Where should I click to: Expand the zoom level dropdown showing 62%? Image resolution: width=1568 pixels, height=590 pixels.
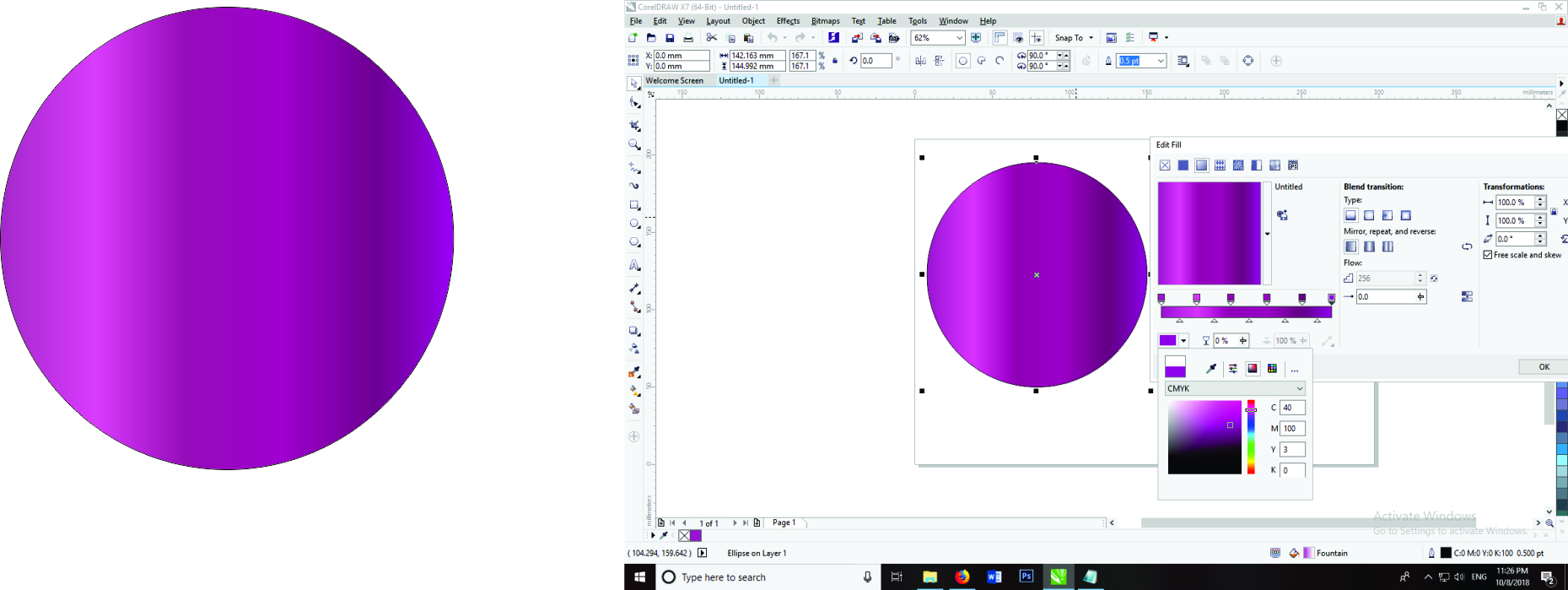tap(959, 38)
